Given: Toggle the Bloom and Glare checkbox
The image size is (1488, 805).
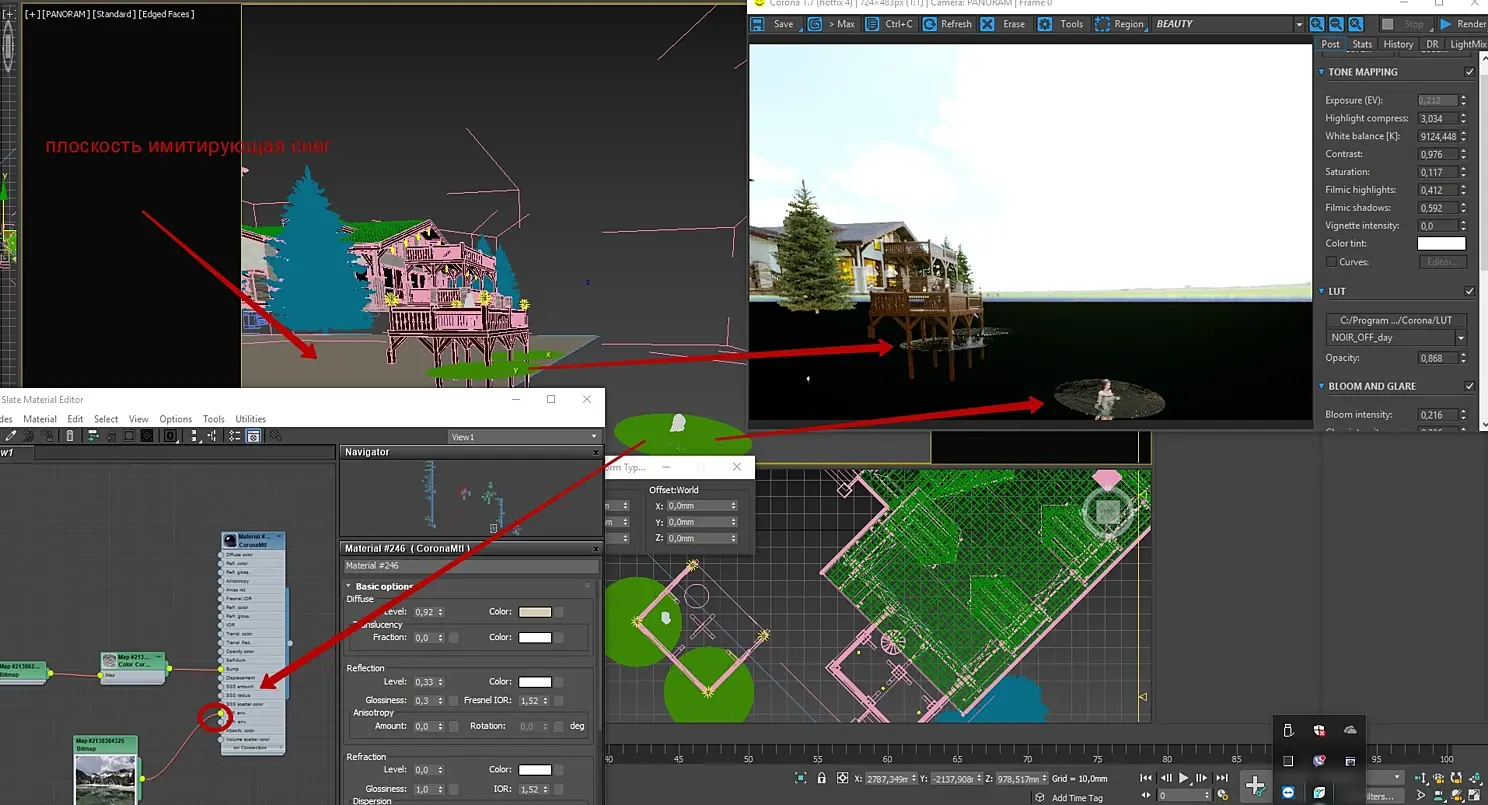Looking at the screenshot, I should point(1469,386).
